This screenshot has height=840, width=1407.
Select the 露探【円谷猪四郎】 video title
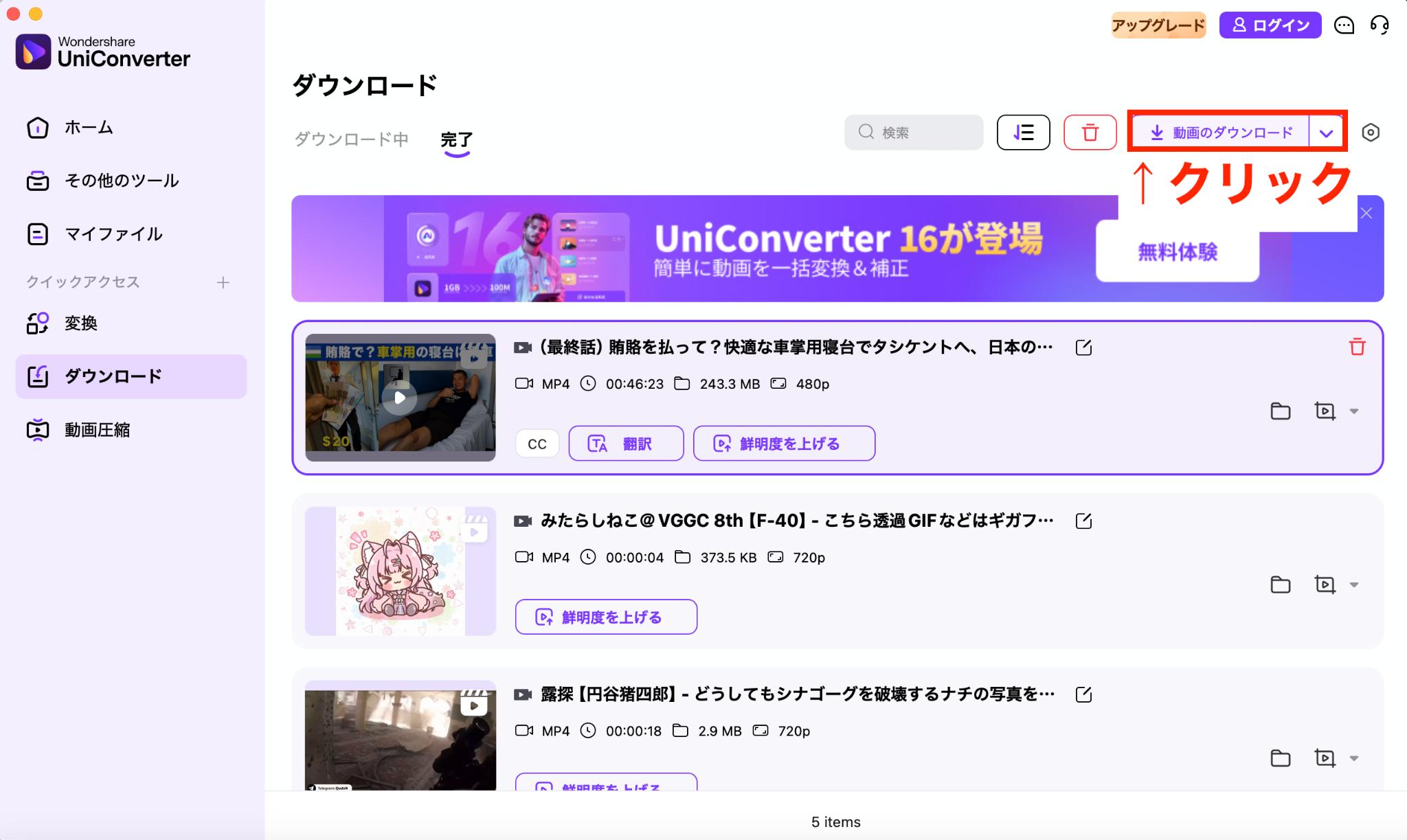tap(797, 694)
